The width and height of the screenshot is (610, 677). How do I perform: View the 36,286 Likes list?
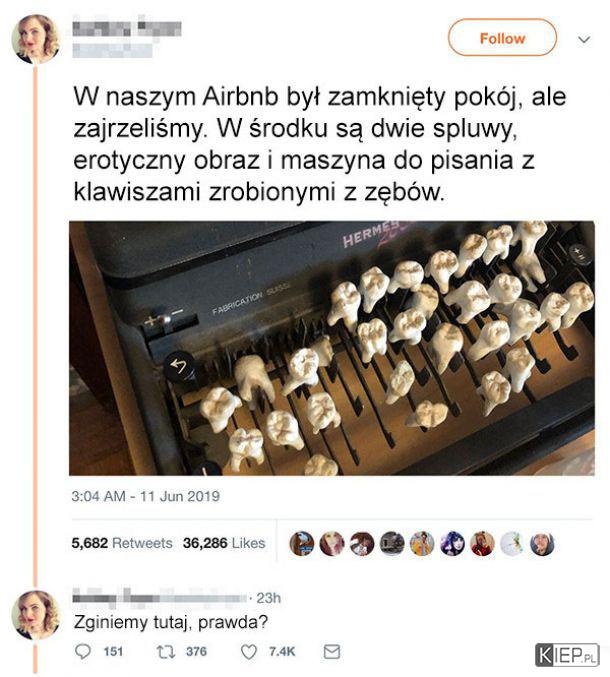(x=224, y=543)
